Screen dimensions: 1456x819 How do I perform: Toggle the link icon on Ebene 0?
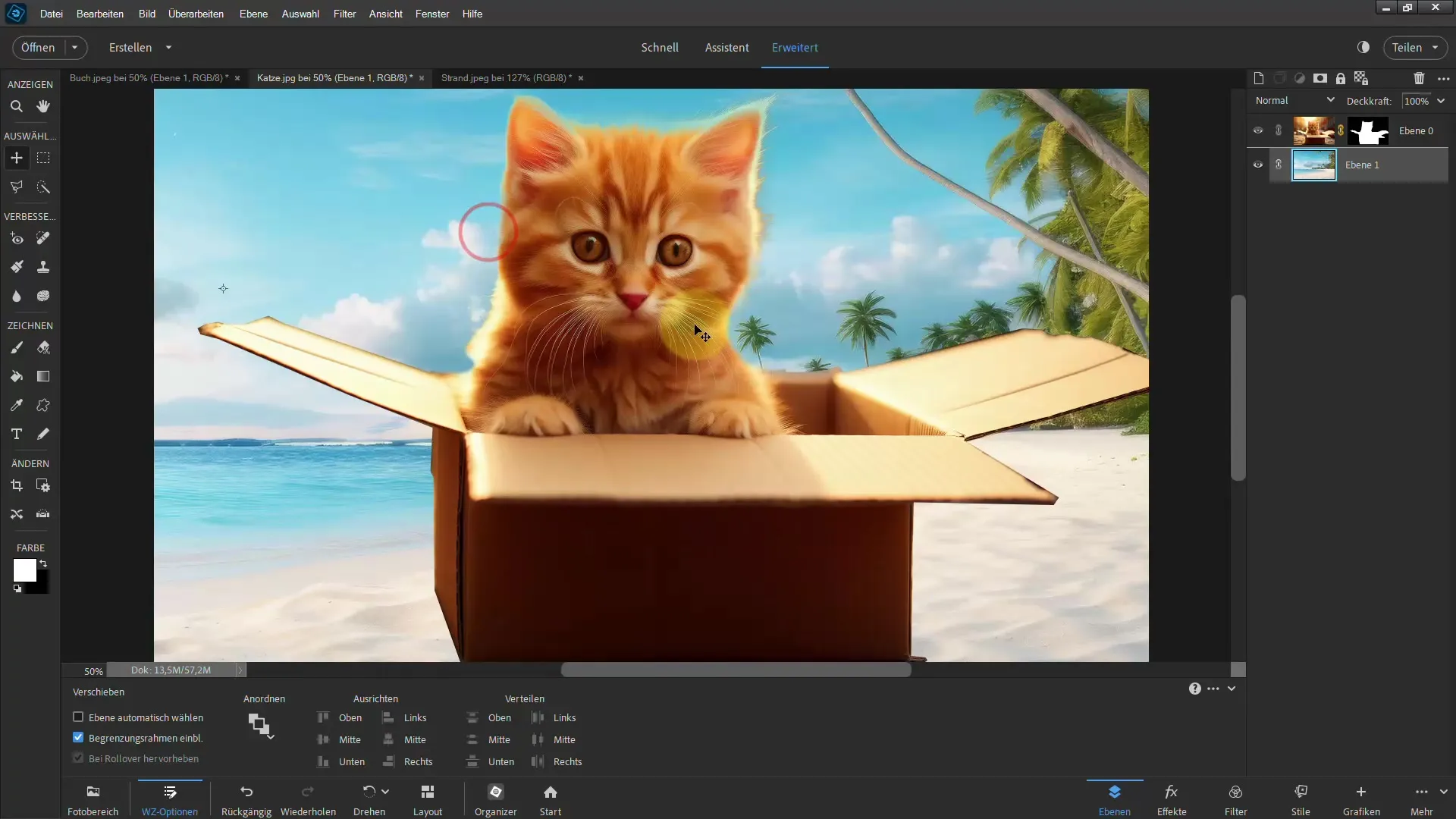click(x=1279, y=130)
